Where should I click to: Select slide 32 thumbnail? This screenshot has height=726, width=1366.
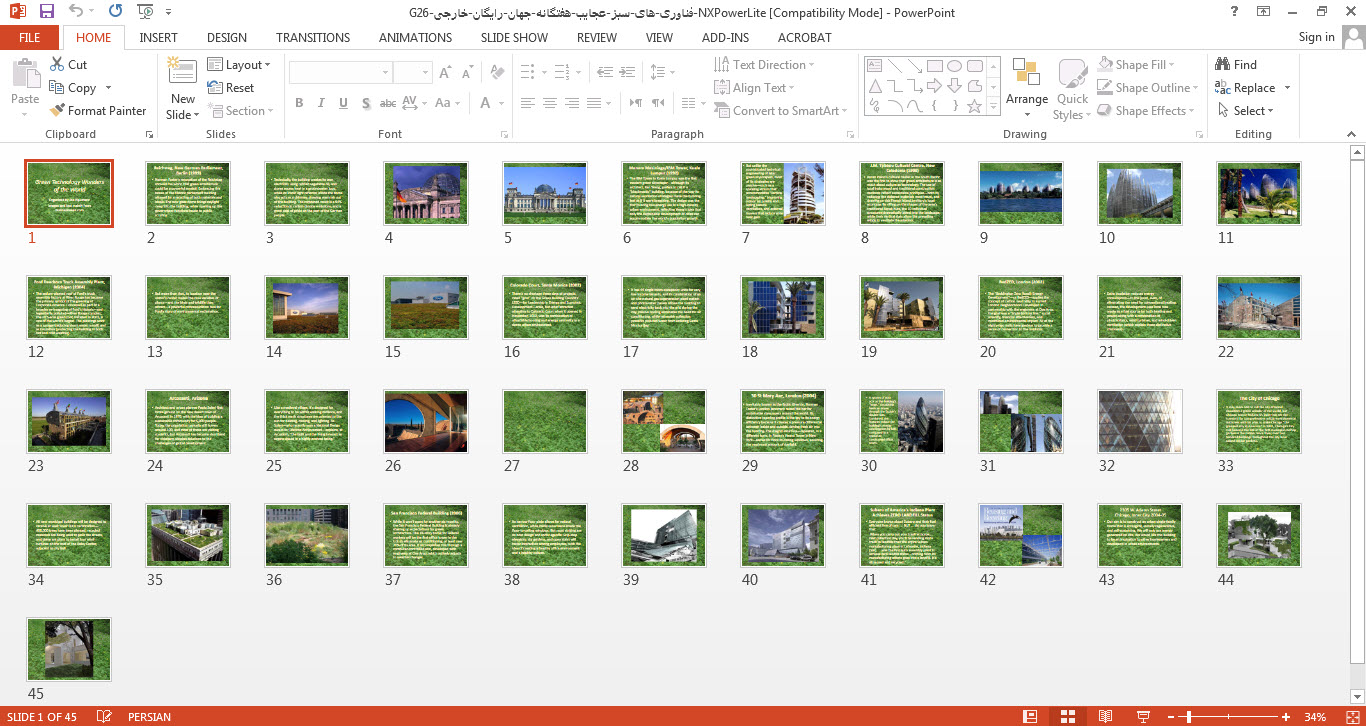(1140, 421)
